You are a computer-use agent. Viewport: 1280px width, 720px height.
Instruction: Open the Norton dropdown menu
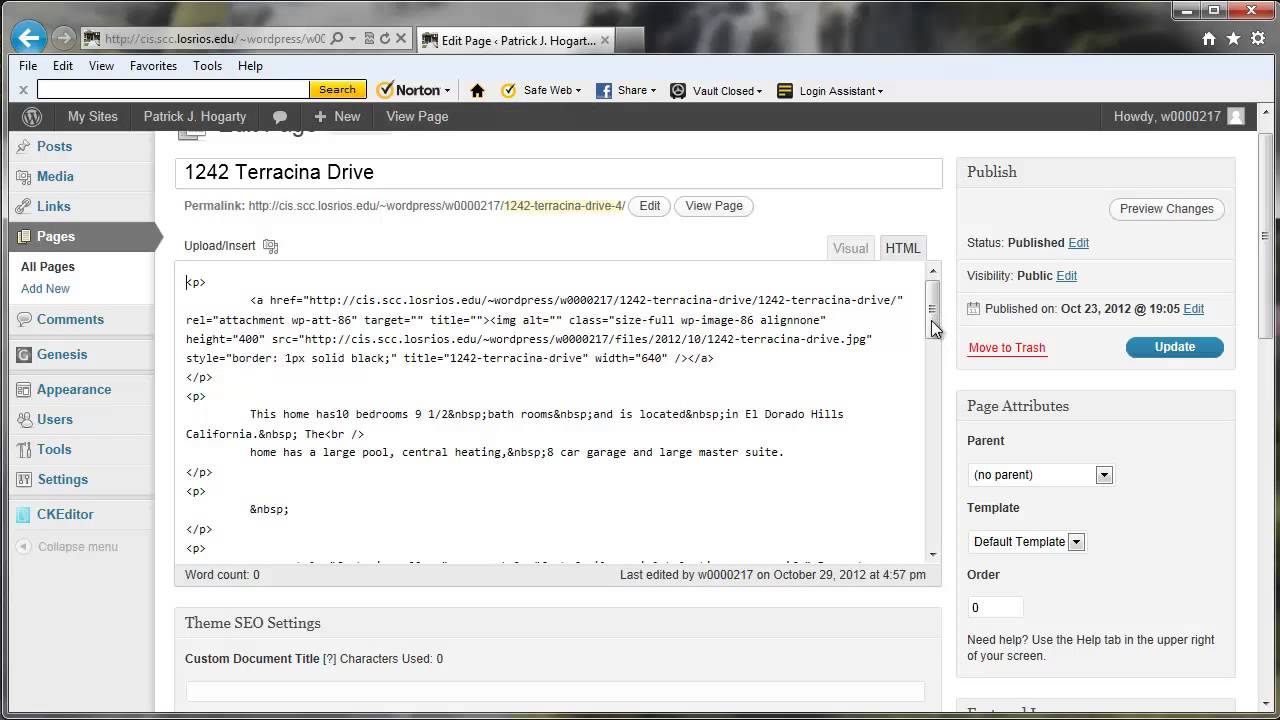(447, 91)
